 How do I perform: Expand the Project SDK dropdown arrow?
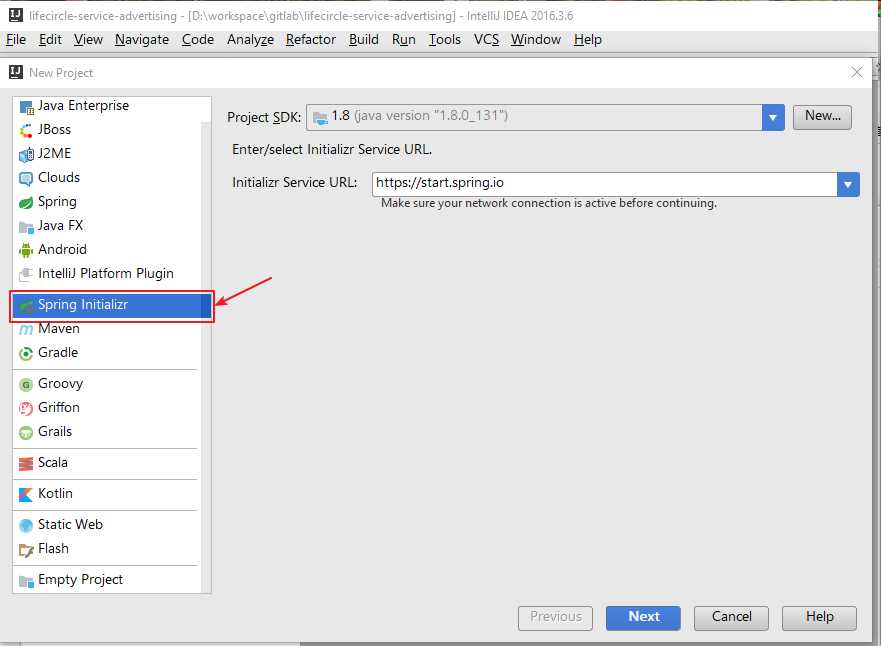773,117
